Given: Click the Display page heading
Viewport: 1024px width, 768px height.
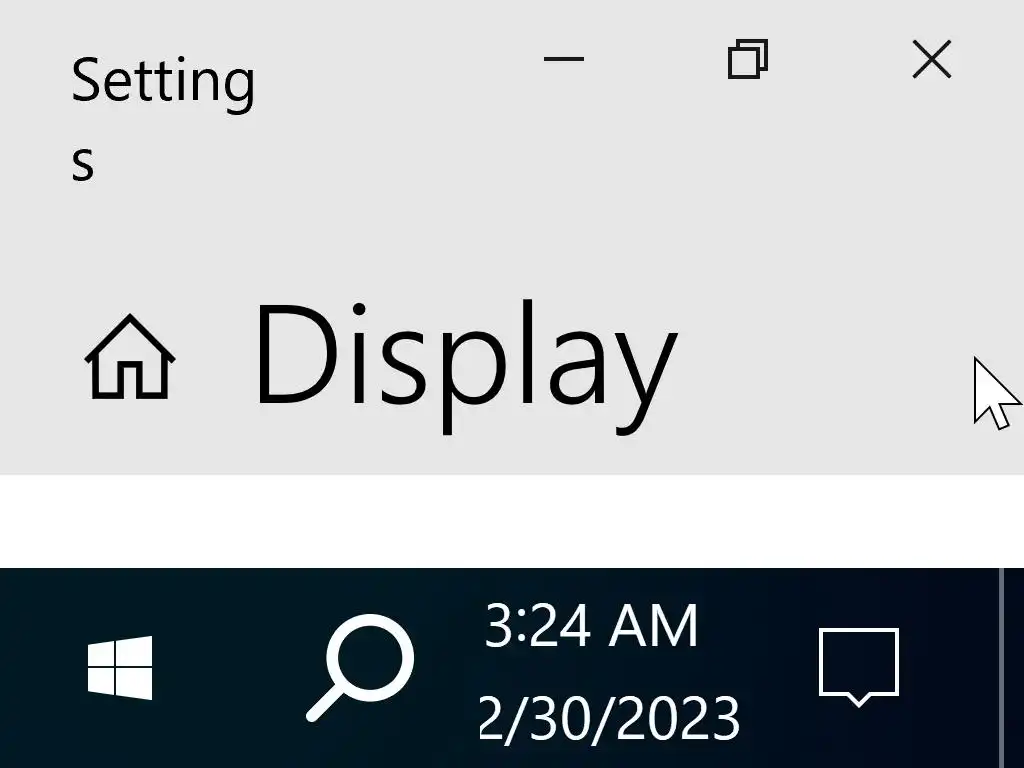Looking at the screenshot, I should coord(467,366).
